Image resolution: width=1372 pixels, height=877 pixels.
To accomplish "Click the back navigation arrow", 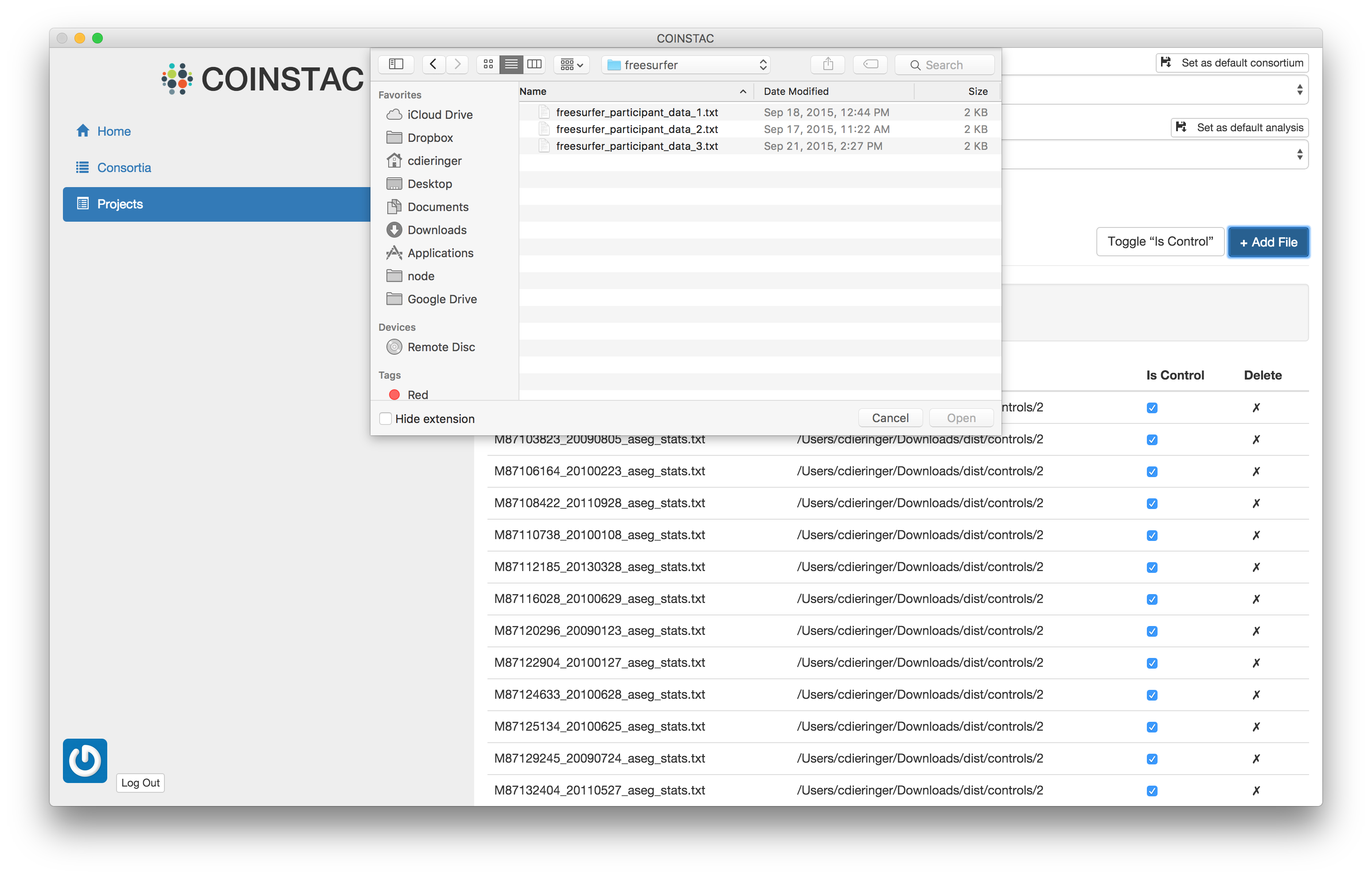I will (433, 64).
